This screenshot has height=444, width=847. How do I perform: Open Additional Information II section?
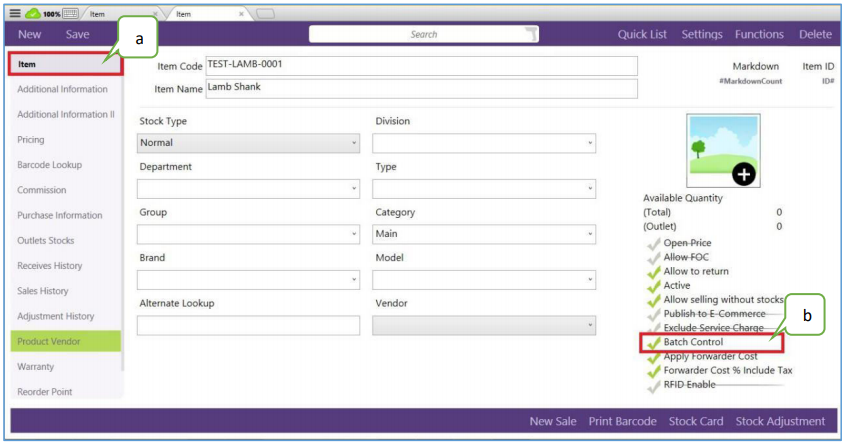(65, 115)
